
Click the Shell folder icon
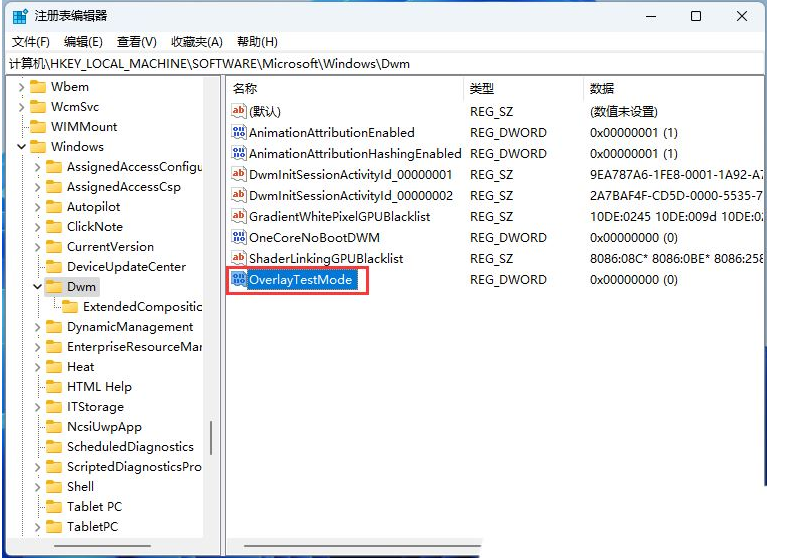coord(54,487)
